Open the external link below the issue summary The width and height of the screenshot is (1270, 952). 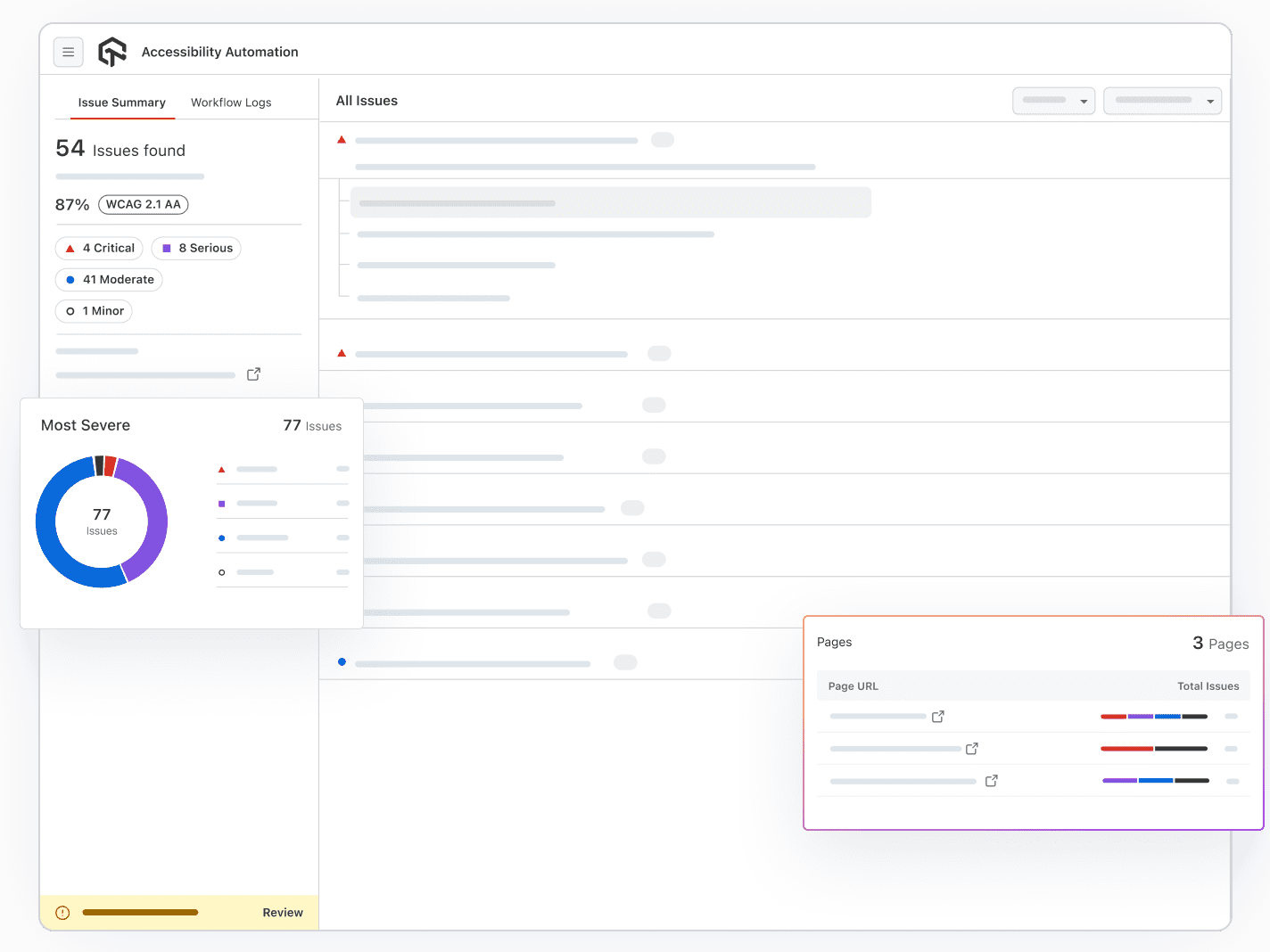253,373
